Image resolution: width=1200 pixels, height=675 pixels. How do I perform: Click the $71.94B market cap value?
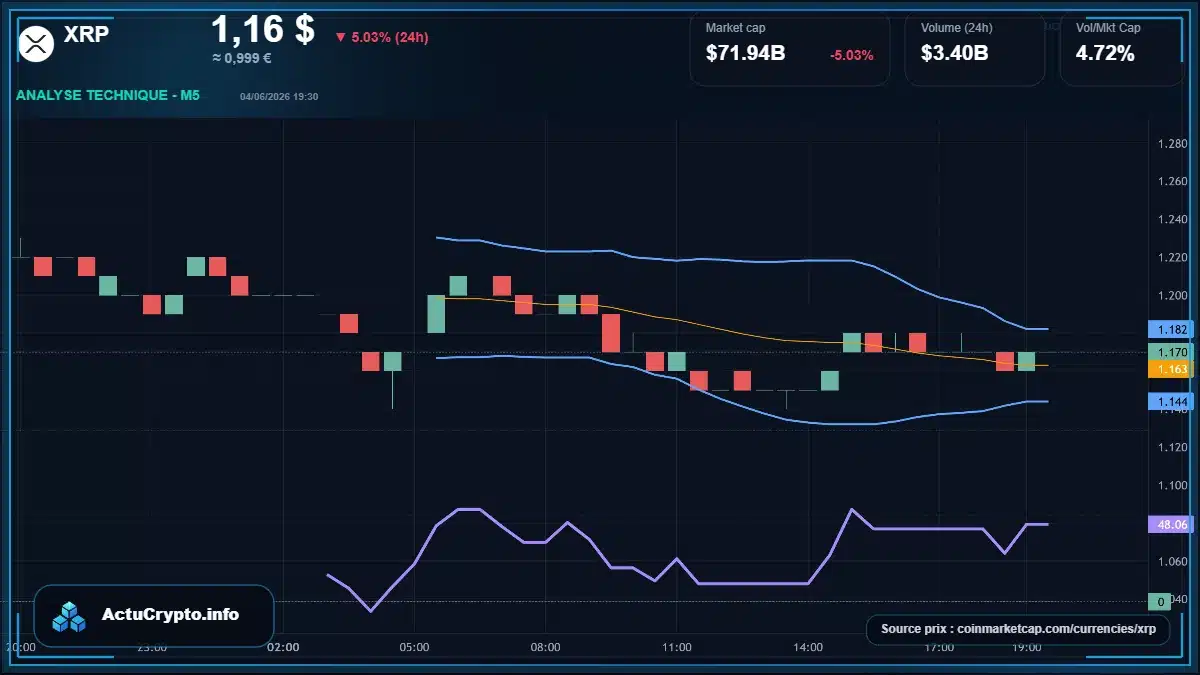click(x=745, y=54)
